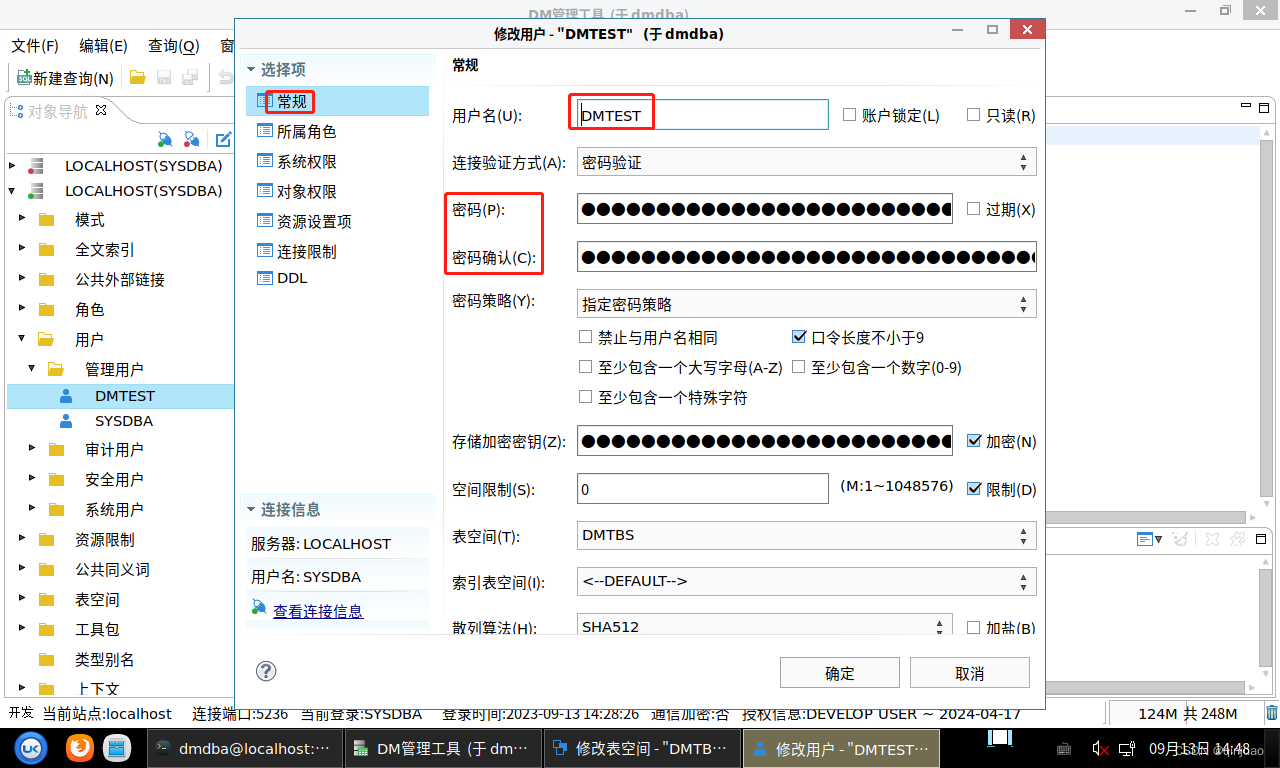This screenshot has width=1280, height=768.
Task: Open the 密码策略 dropdown
Action: pos(806,304)
